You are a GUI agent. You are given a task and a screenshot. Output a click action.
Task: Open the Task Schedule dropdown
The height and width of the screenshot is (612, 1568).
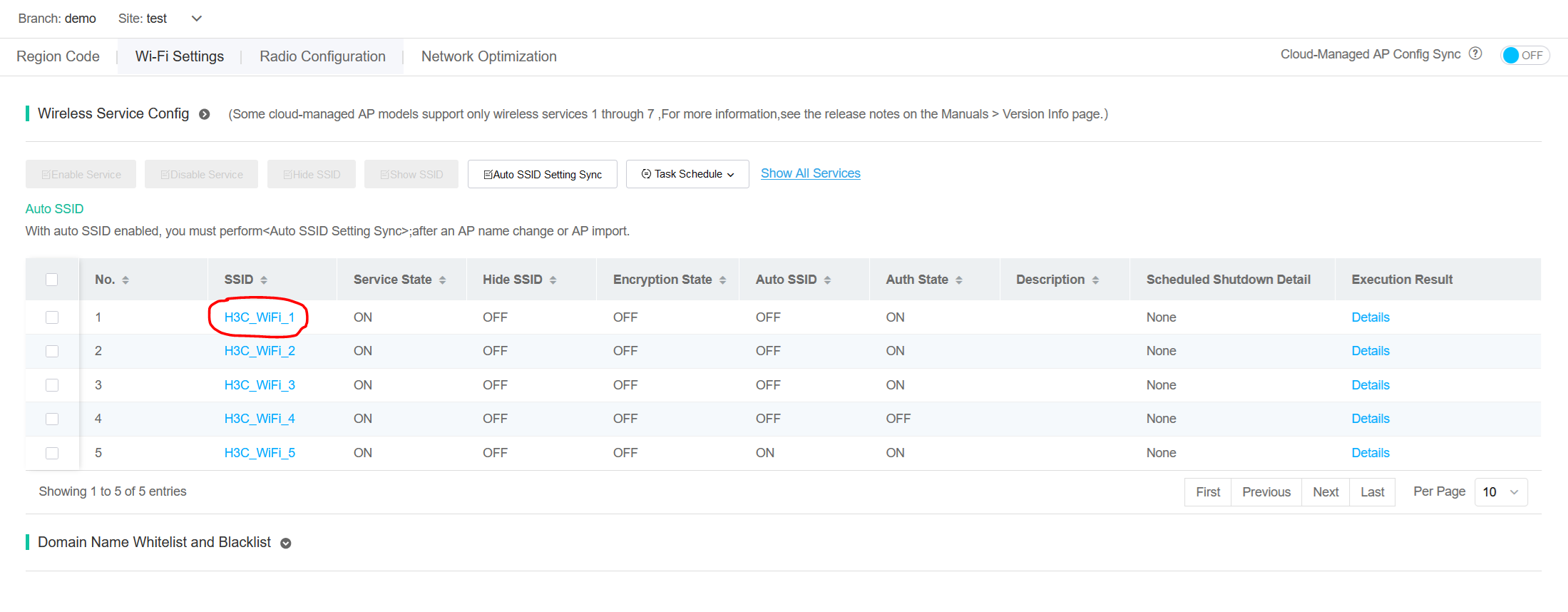687,174
